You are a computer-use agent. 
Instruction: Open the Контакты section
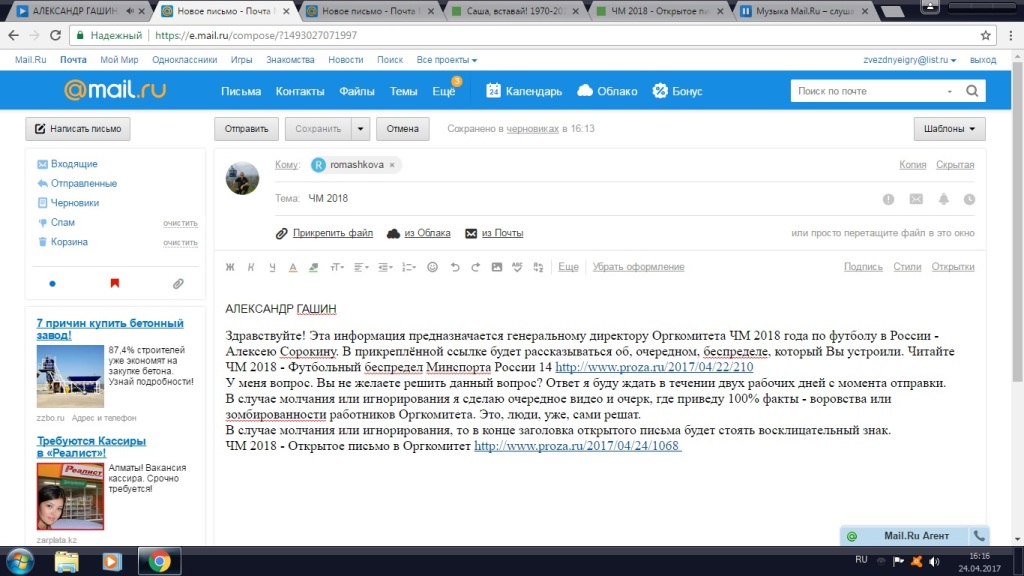coord(300,91)
